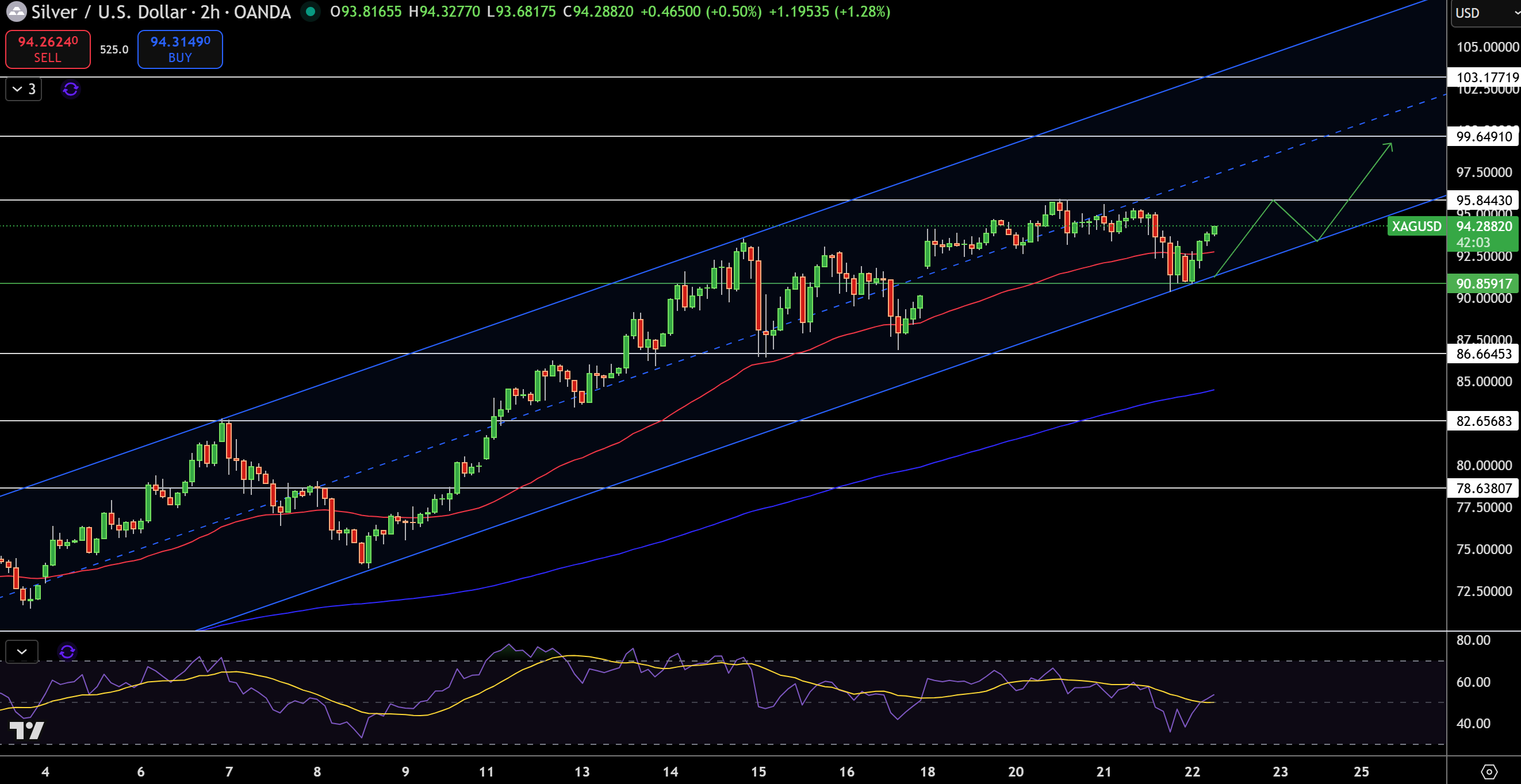Click the RSI 80.00 axis value
The width and height of the screenshot is (1521, 784).
click(1473, 640)
